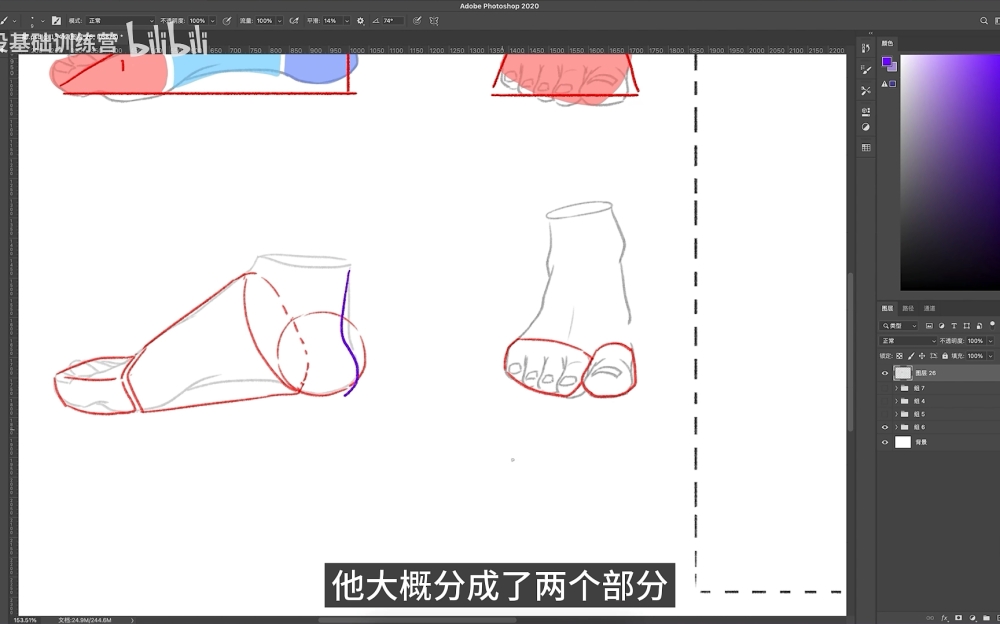
Task: Open the layer filter 类型 dropdown
Action: 899,326
